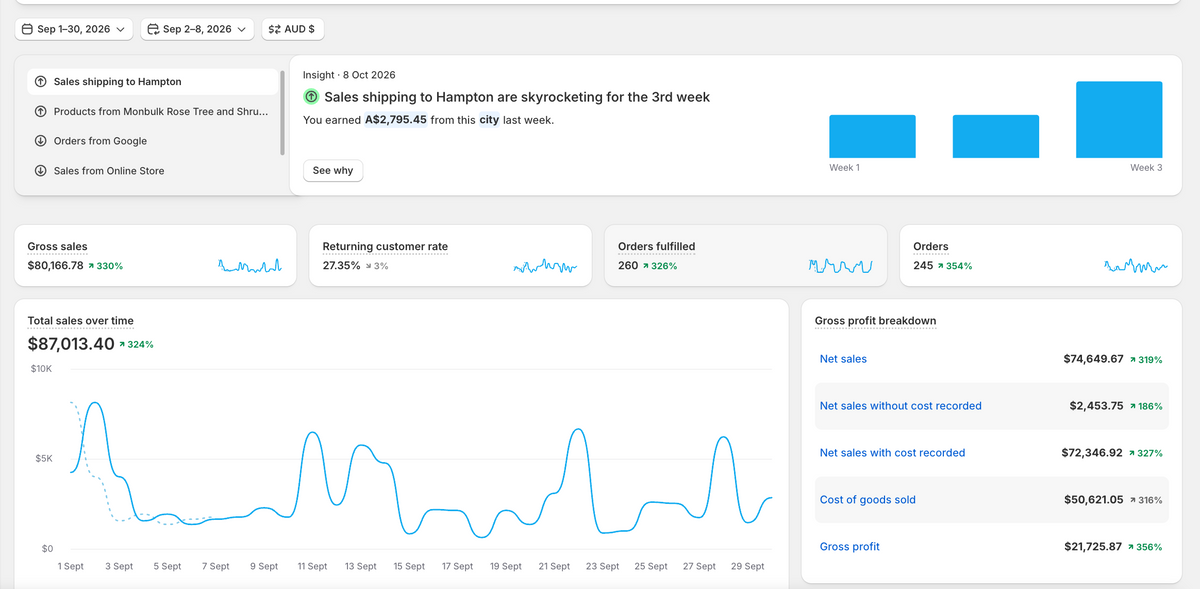Click the 330% change on Gross sales

click(105, 266)
